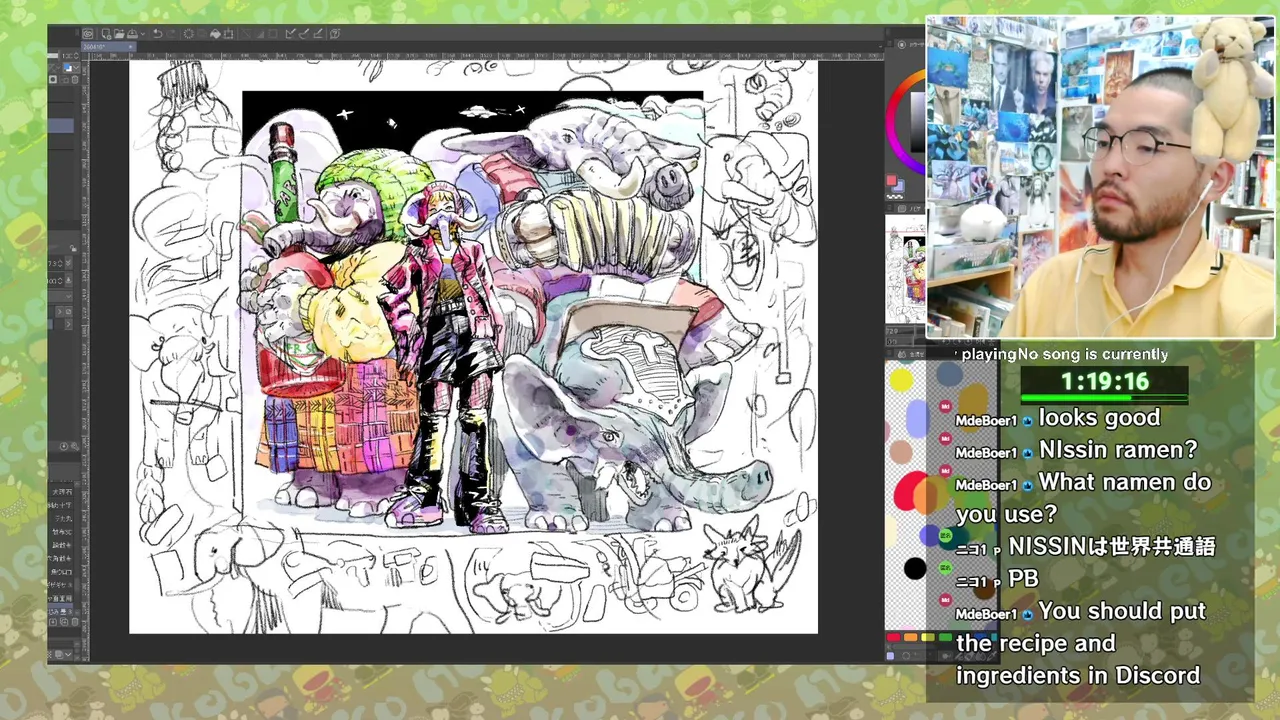Screen dimensions: 1280x720
Task: Open the Clip Studio logo button
Action: tap(87, 34)
